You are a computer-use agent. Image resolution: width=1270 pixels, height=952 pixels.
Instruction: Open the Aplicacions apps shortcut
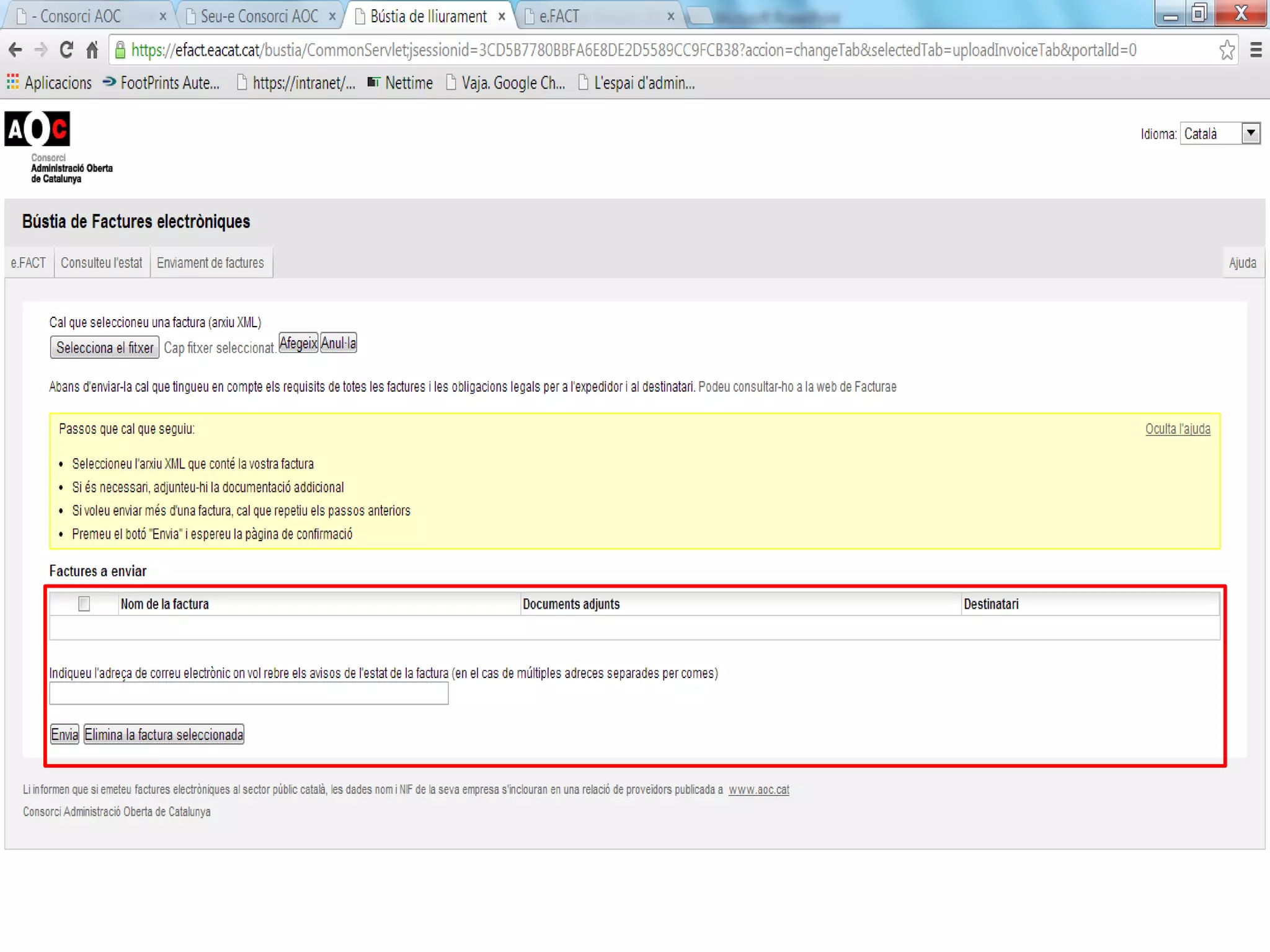coord(49,83)
